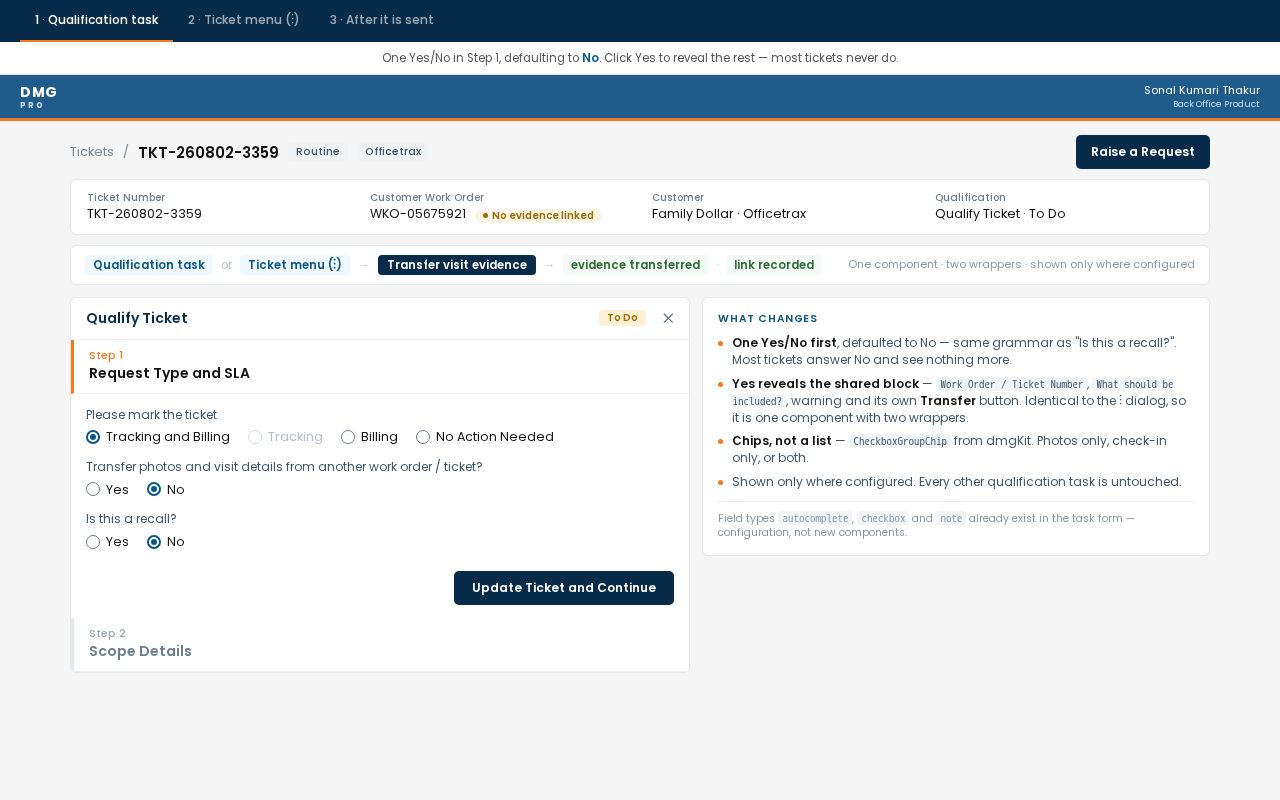Click the Officetrax tag
This screenshot has width=1280, height=800.
(x=393, y=152)
